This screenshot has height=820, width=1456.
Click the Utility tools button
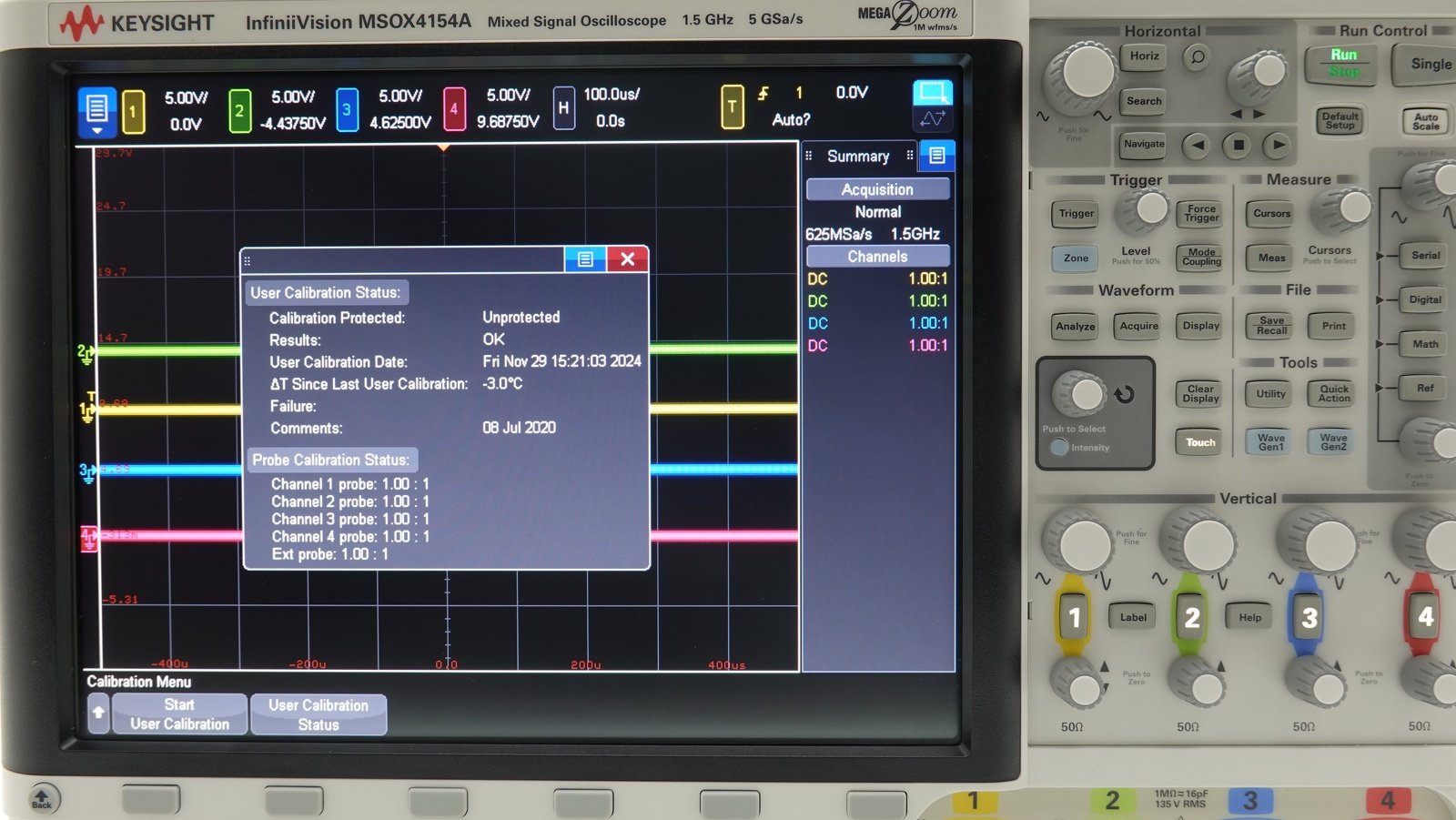pyautogui.click(x=1271, y=394)
